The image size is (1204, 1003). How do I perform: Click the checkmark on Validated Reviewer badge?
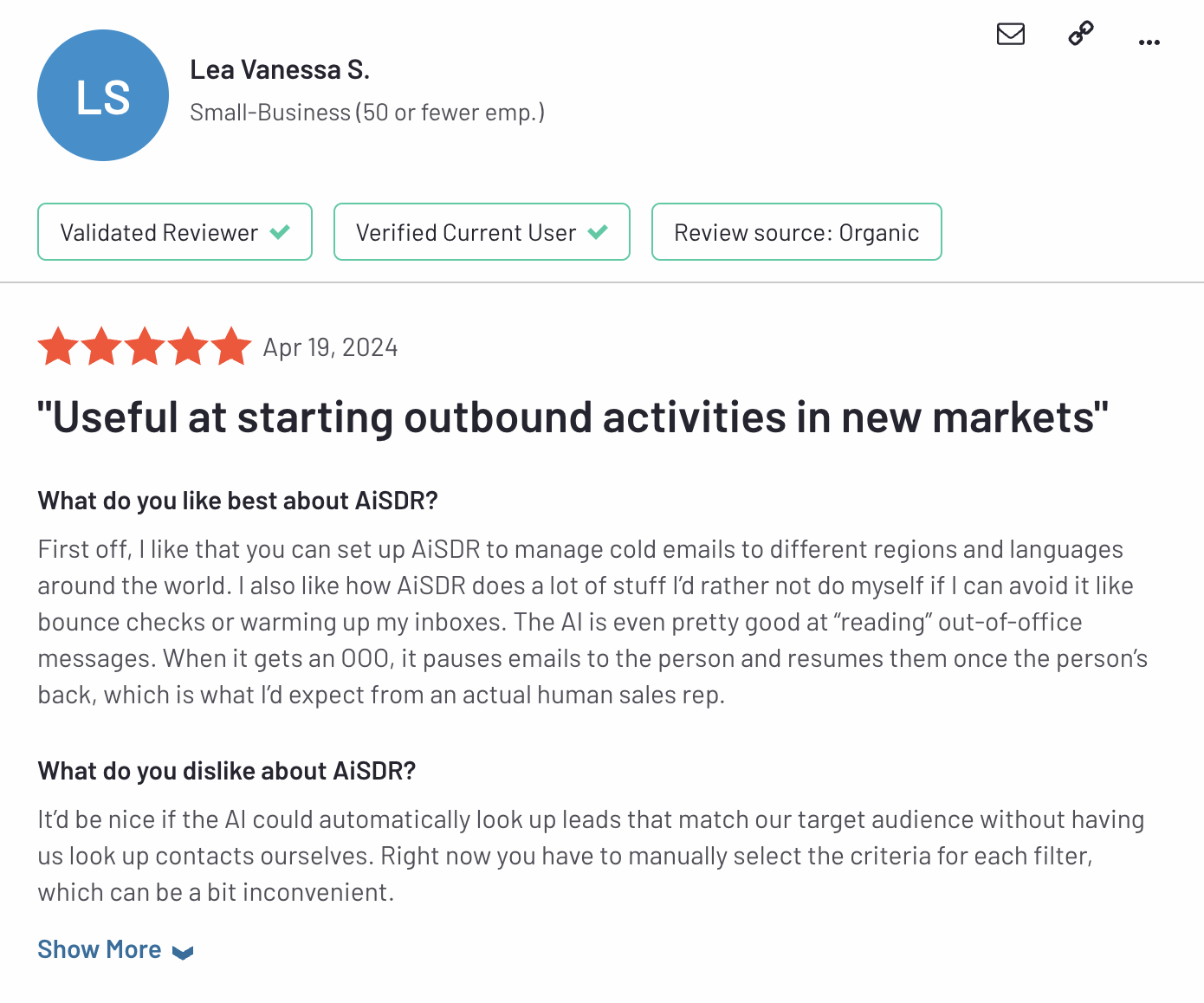pos(279,232)
